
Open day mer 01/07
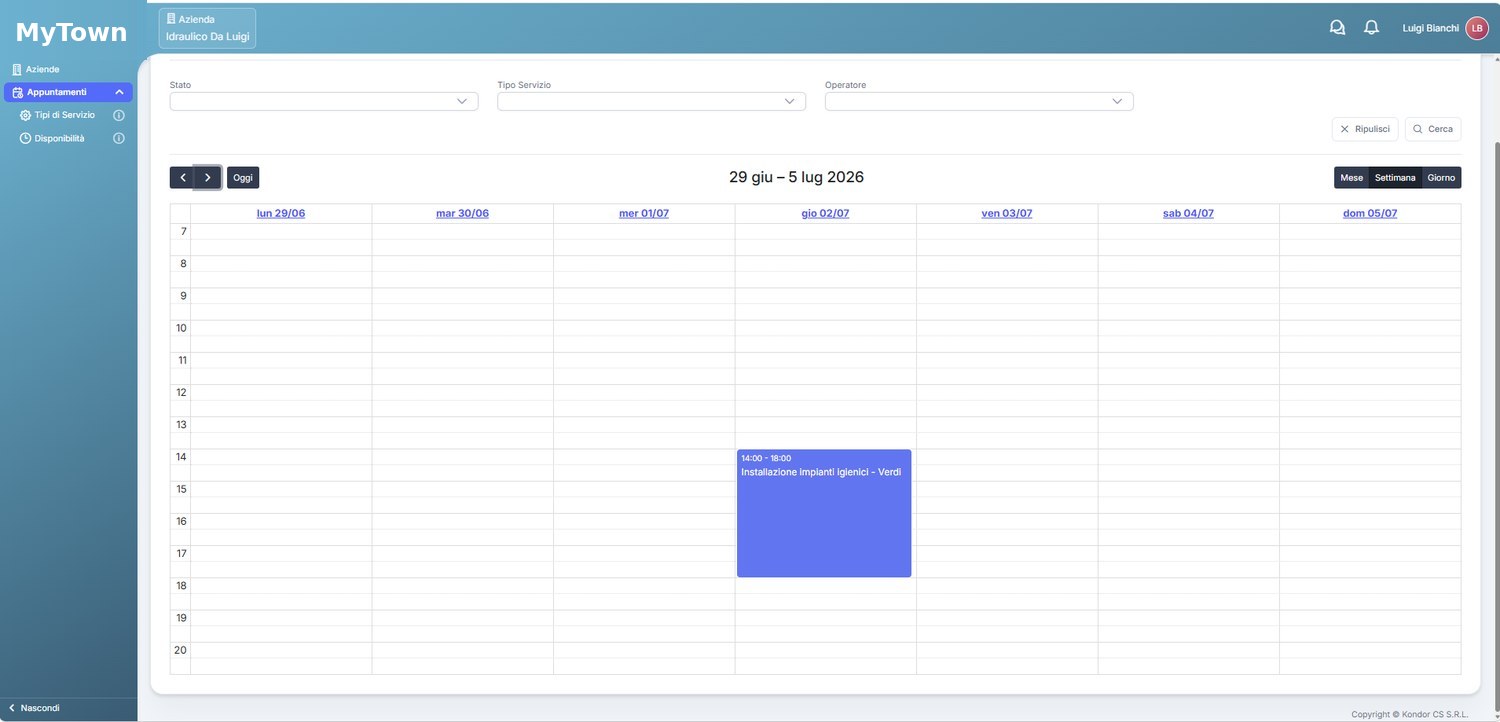coord(644,213)
